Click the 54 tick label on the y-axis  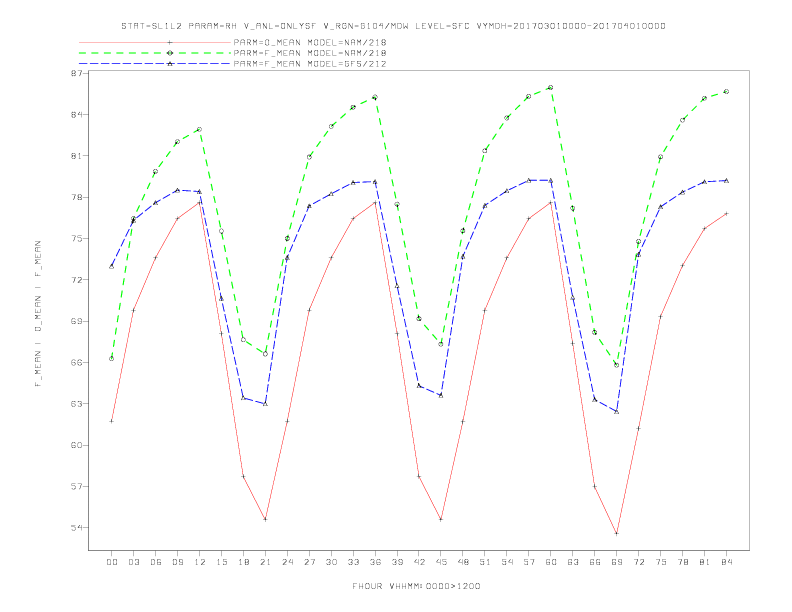click(x=76, y=528)
